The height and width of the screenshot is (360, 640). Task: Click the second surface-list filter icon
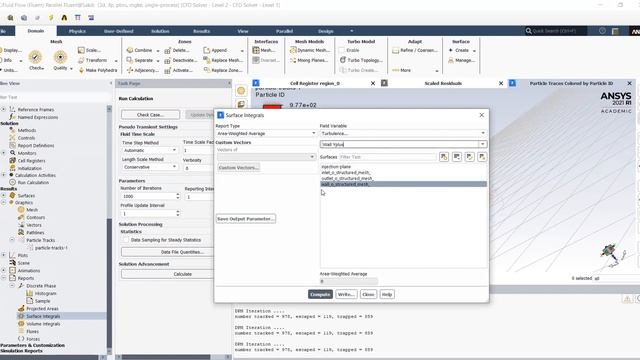(x=457, y=157)
